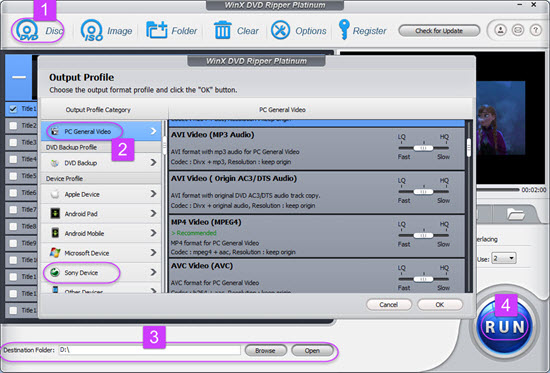Screen dimensions: 550x373
Task: Check the Title4 checkbox
Action: pyautogui.click(x=13, y=159)
